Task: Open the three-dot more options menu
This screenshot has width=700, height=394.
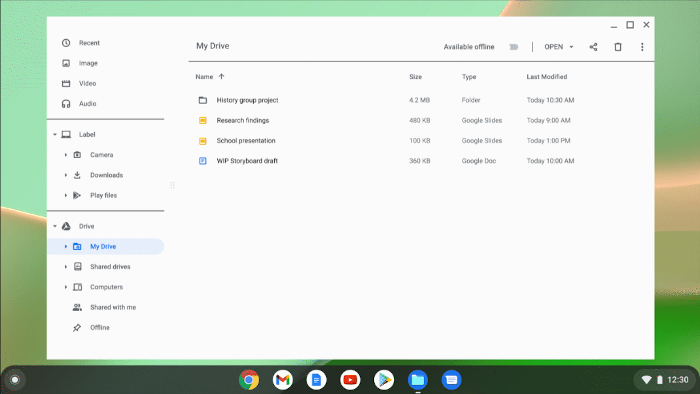Action: click(x=642, y=47)
